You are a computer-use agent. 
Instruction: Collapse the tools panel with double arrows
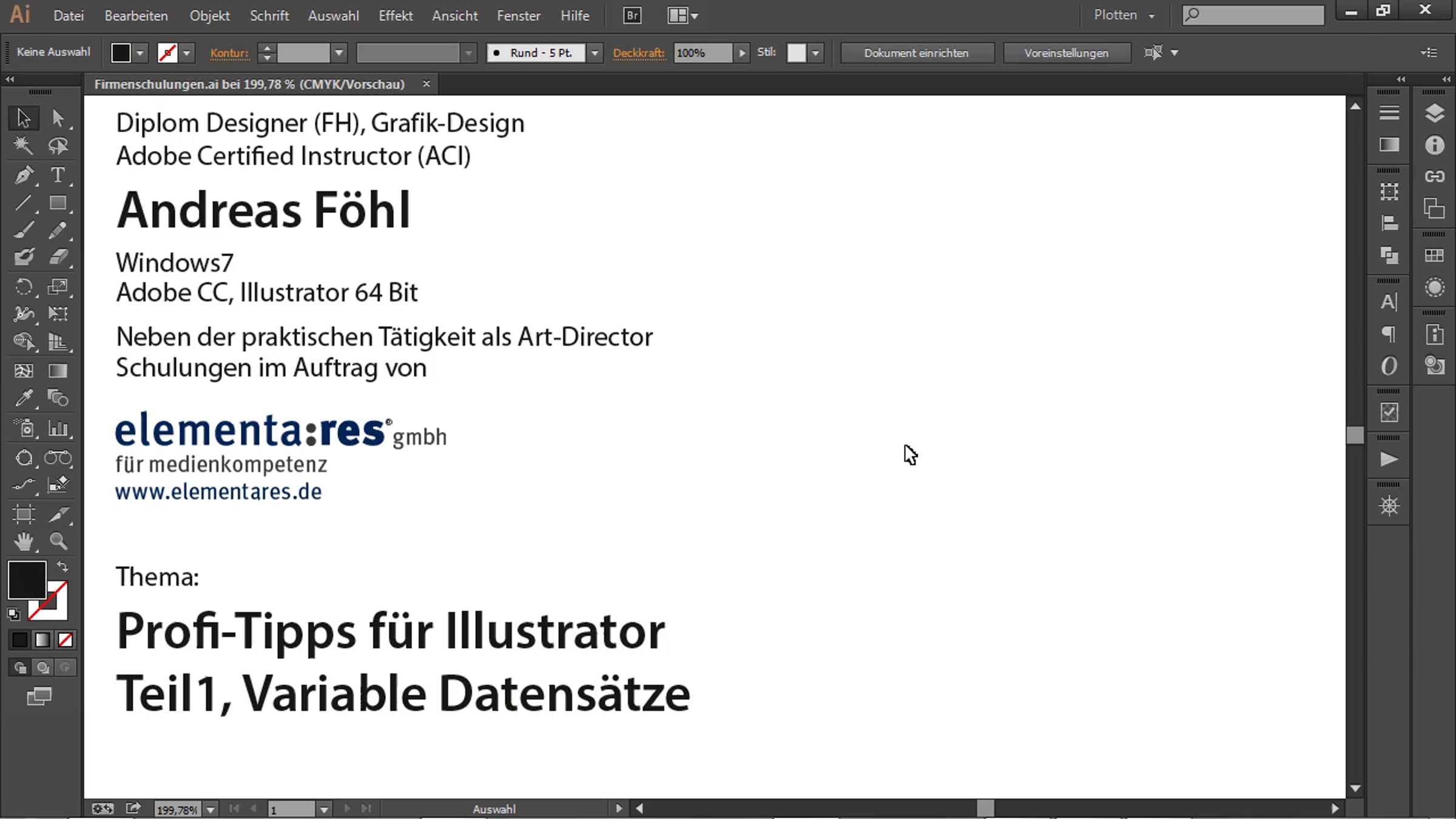10,79
